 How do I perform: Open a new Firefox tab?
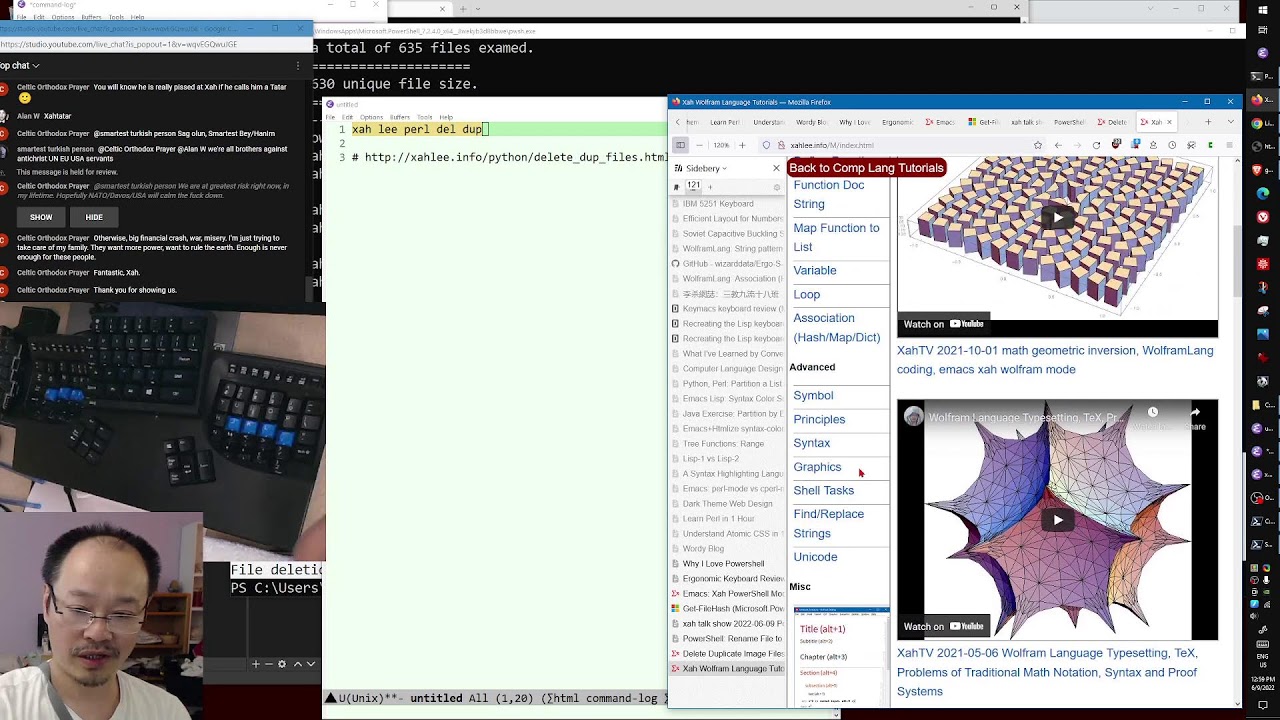(1208, 122)
